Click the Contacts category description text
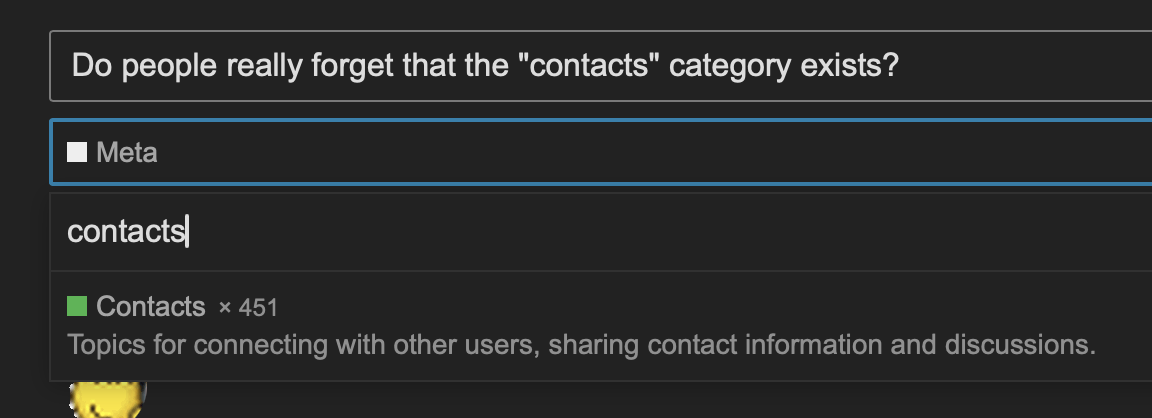Screen dimensions: 1152x418 point(581,345)
